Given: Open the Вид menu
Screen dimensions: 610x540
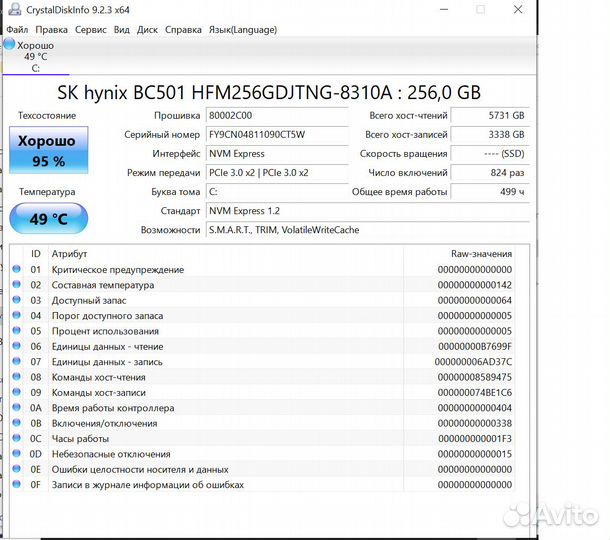Looking at the screenshot, I should coord(121,30).
